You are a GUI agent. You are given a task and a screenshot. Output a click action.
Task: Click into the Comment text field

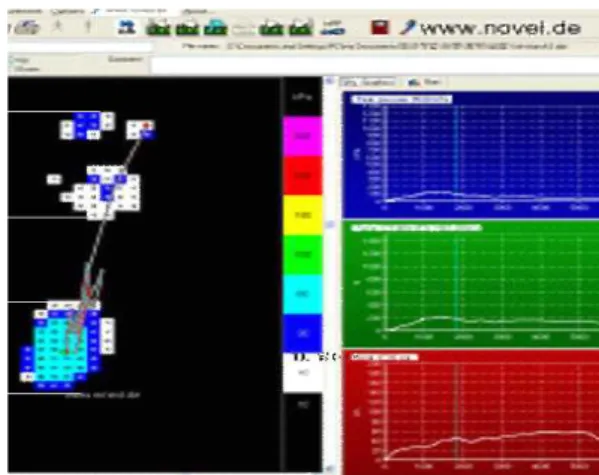tap(374, 65)
